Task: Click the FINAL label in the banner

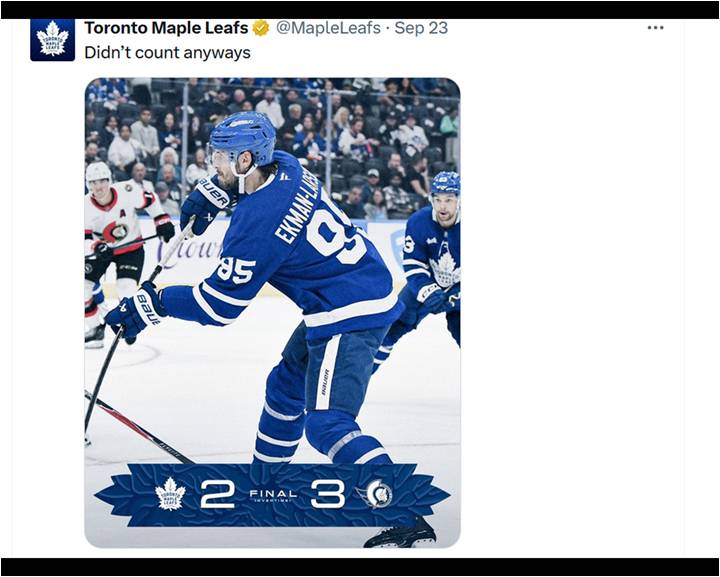Action: click(273, 494)
